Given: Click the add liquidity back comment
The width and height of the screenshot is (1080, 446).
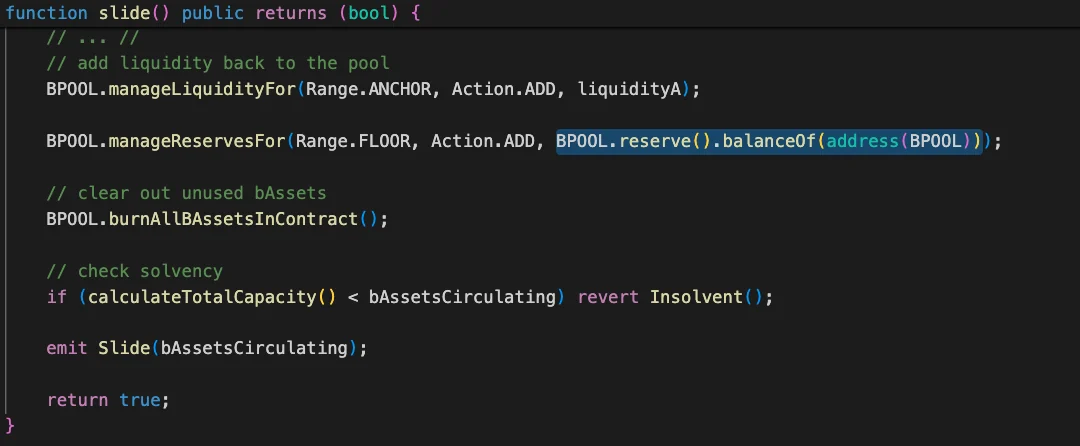Looking at the screenshot, I should pos(218,63).
